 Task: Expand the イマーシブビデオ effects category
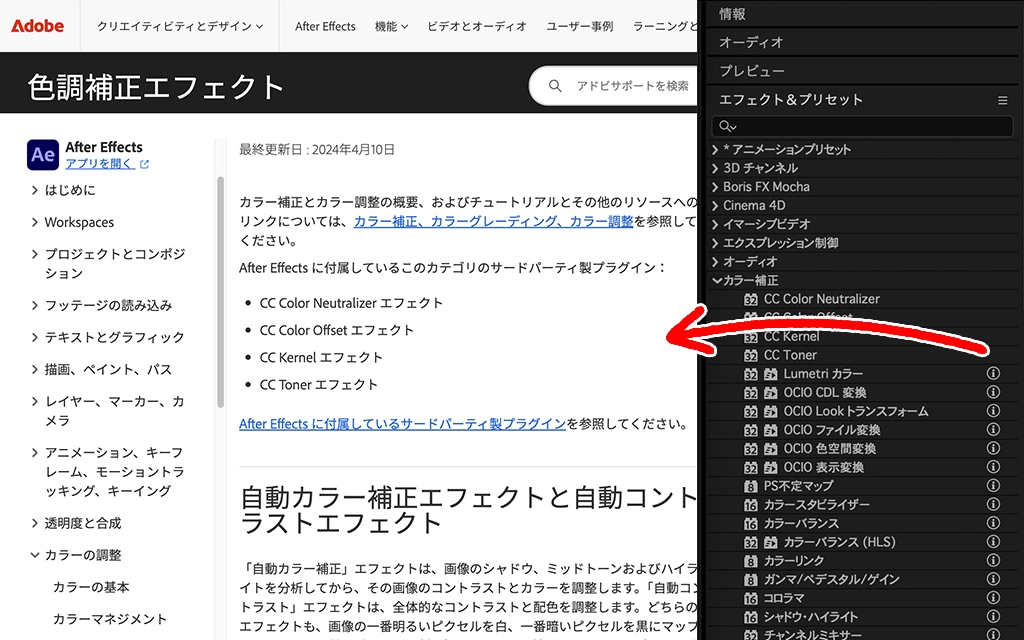pyautogui.click(x=716, y=224)
